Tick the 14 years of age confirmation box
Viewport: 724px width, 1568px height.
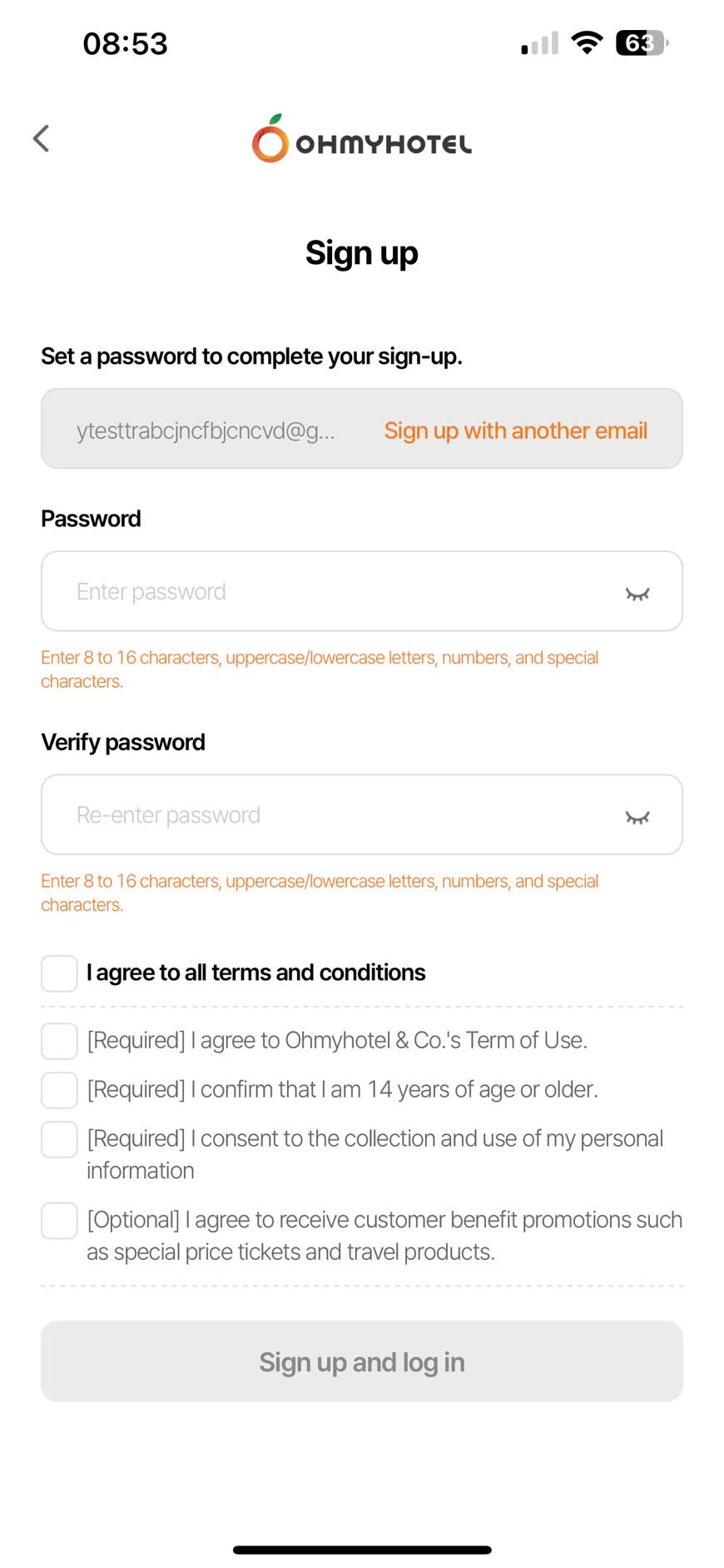coord(60,1090)
